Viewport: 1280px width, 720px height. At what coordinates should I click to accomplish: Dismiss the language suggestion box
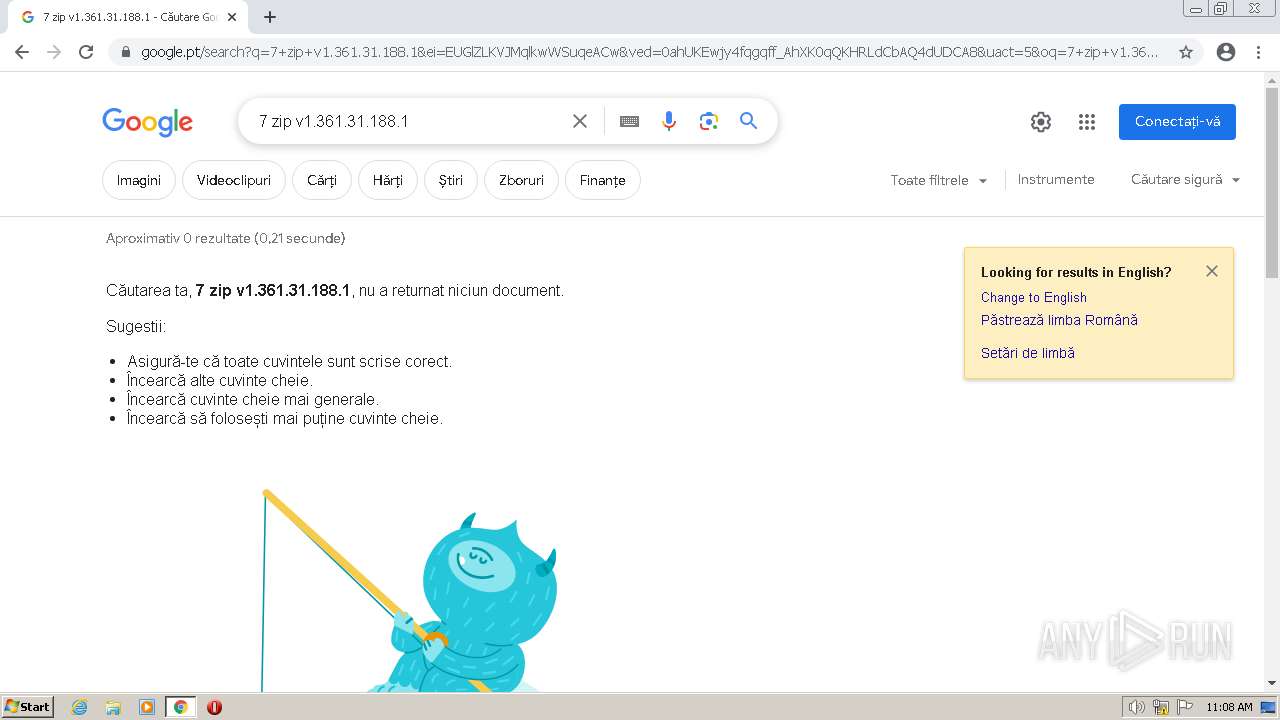click(x=1212, y=271)
